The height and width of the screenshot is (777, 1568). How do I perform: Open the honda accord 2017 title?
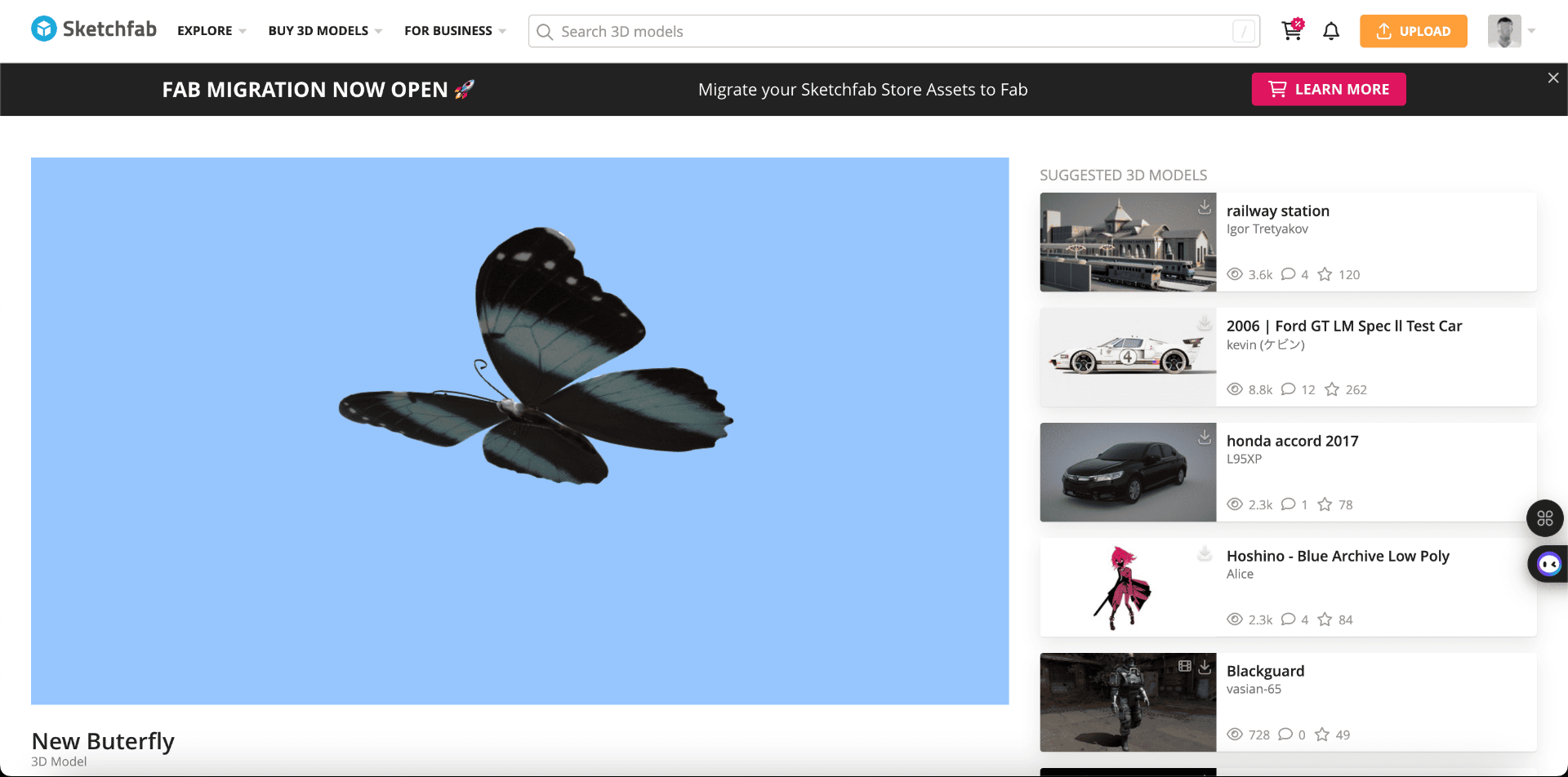click(1293, 441)
